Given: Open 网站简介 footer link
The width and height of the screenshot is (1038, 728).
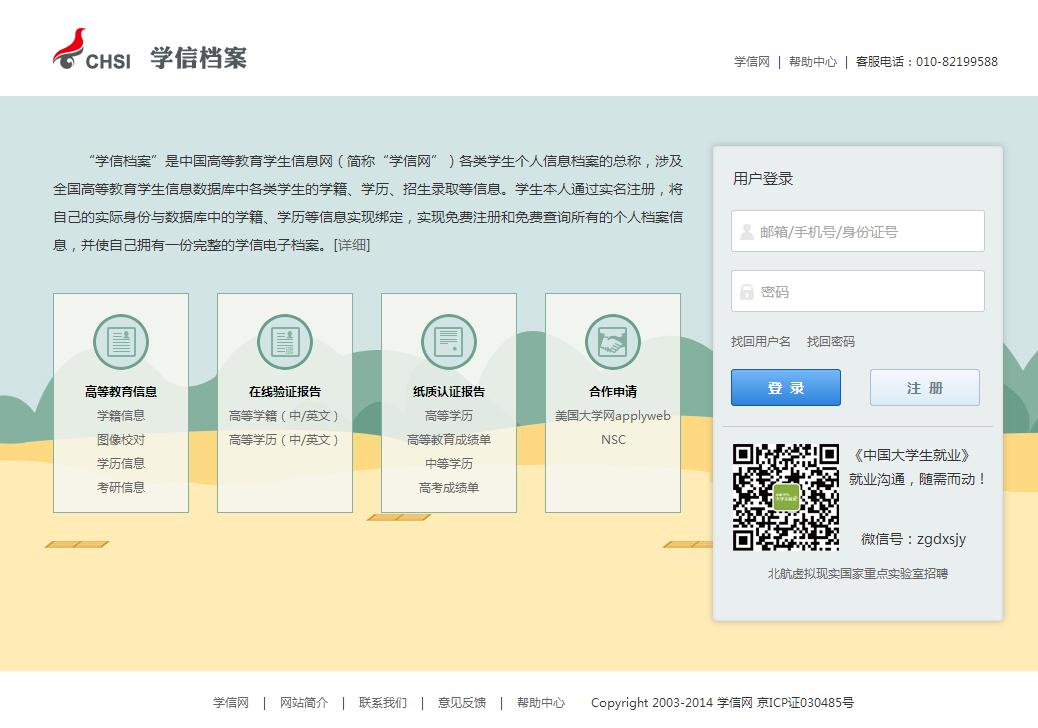Looking at the screenshot, I should point(304,703).
